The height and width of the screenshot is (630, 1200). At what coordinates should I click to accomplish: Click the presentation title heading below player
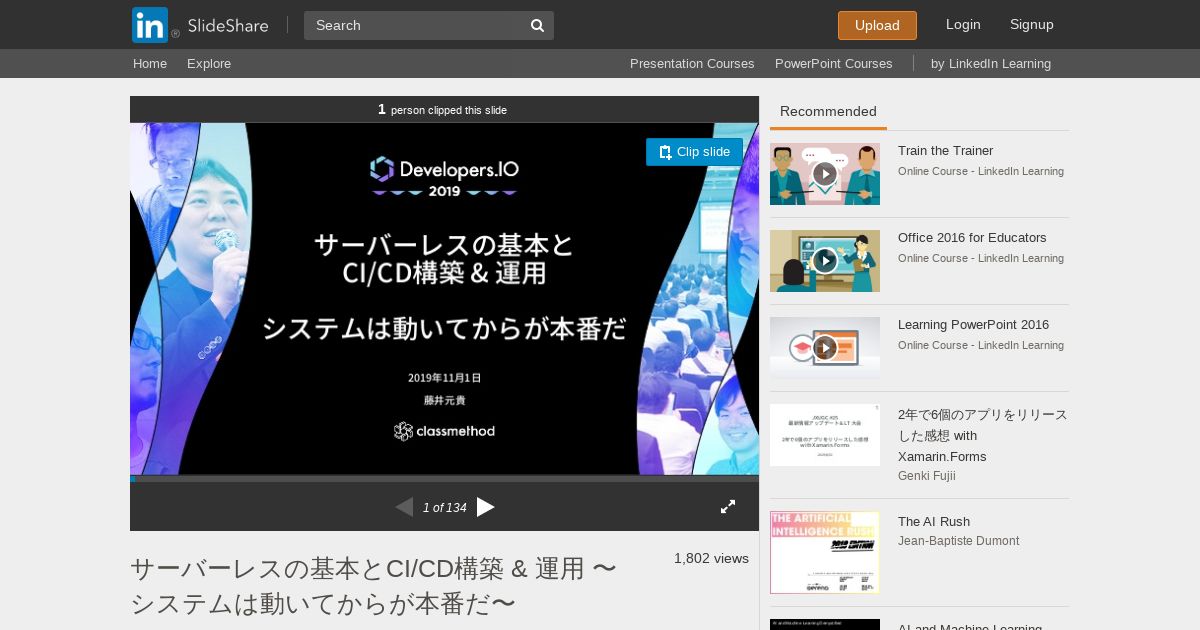coord(374,586)
